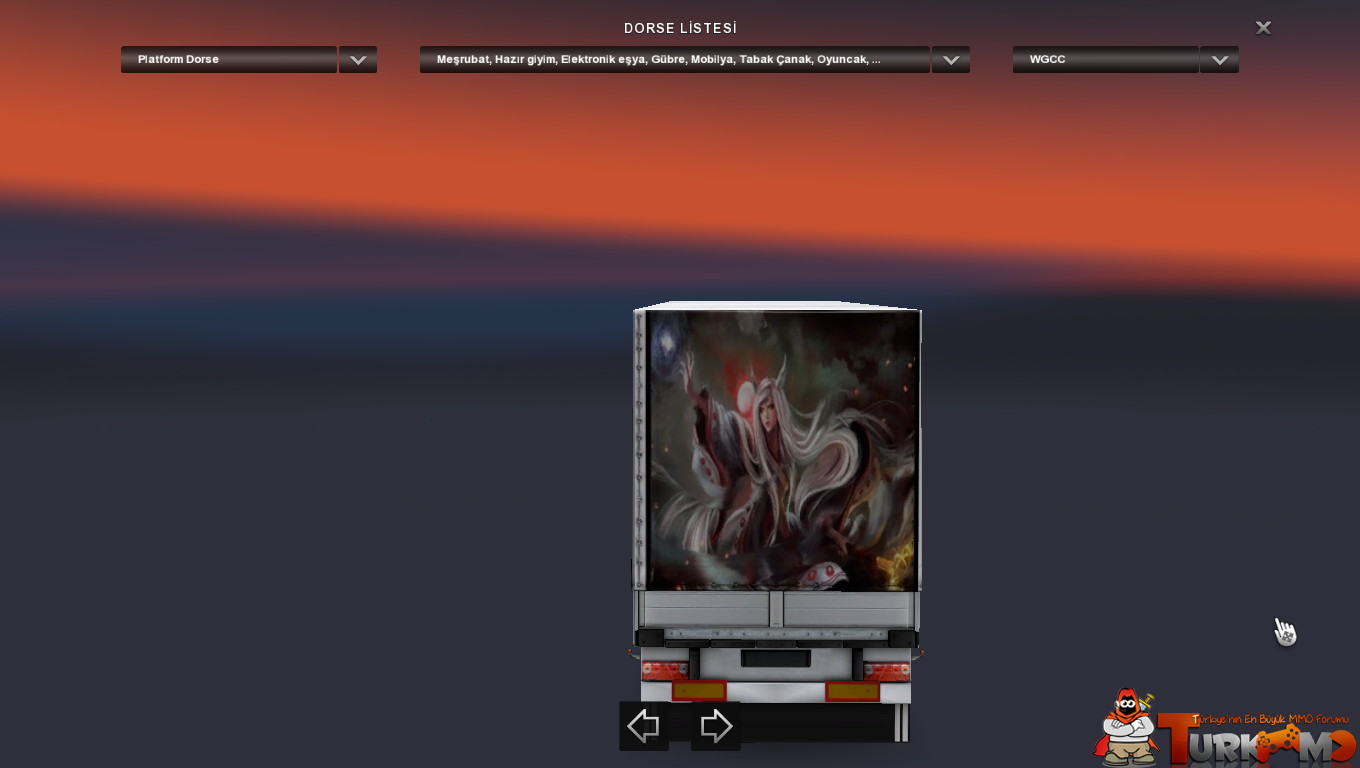Click the trailer artwork preview

click(x=781, y=450)
